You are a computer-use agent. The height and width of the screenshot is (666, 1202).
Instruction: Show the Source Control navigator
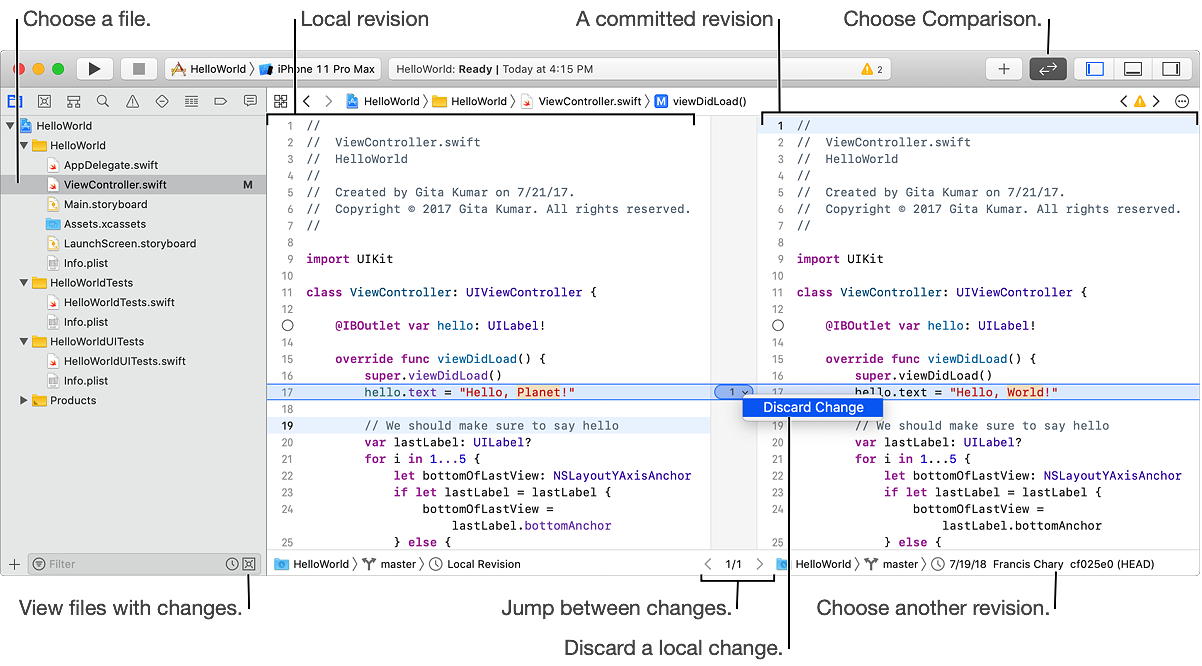pos(44,101)
